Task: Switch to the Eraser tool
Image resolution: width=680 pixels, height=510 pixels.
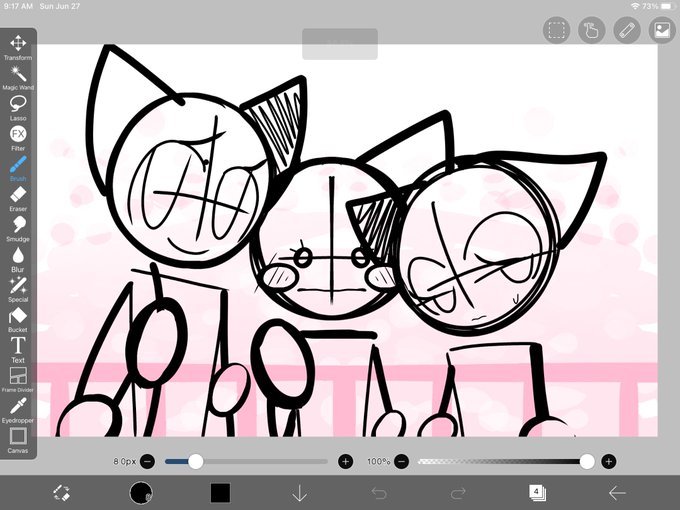Action: click(x=18, y=199)
